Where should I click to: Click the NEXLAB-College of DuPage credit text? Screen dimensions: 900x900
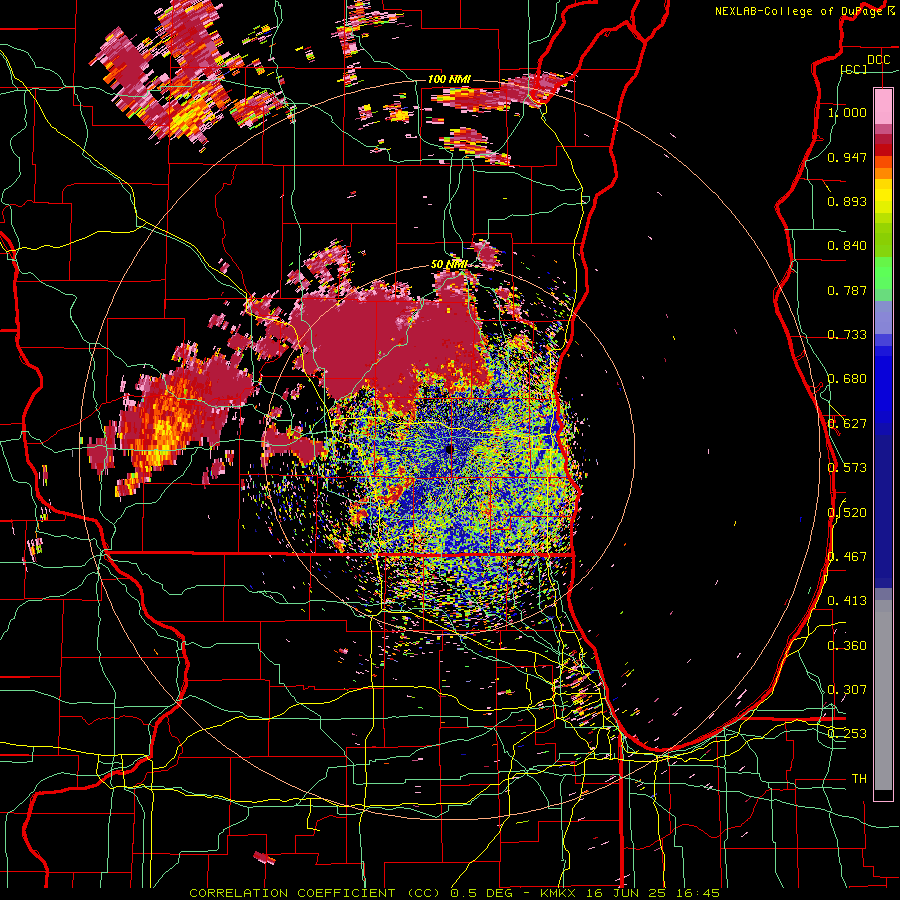click(x=806, y=11)
